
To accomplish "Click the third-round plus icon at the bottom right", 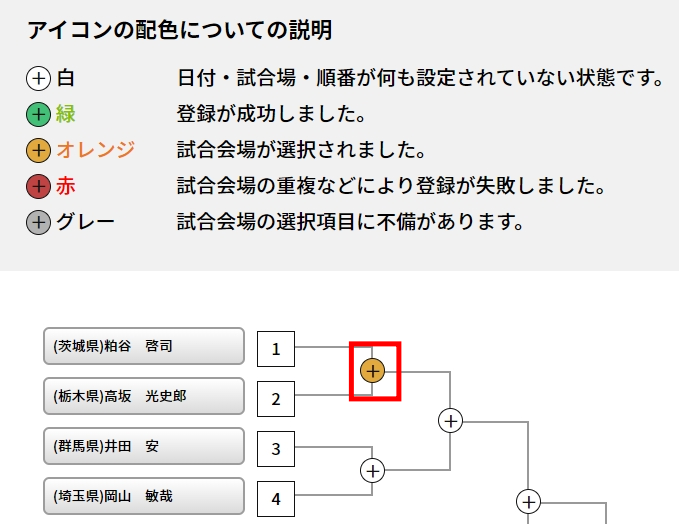I will 528,502.
